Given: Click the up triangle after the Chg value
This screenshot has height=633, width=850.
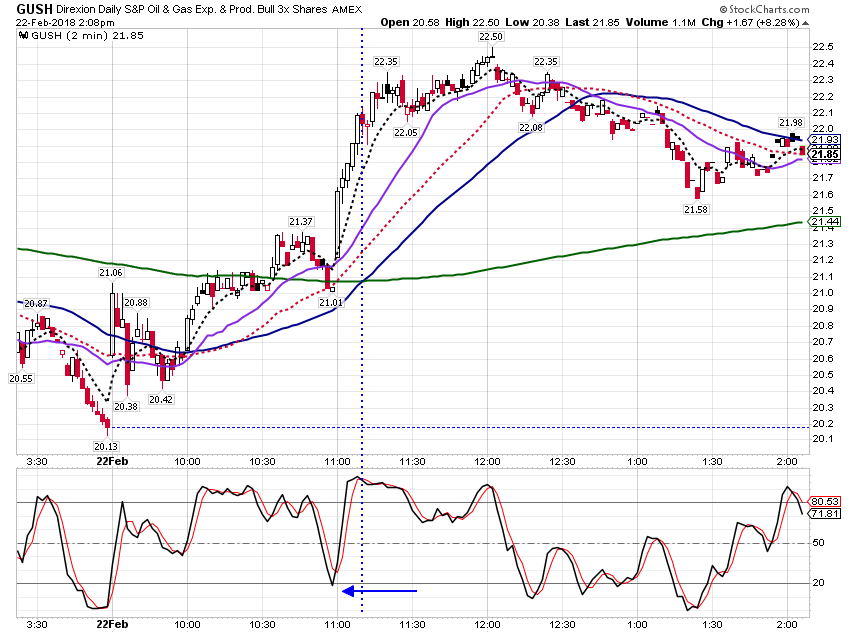Looking at the screenshot, I should point(806,23).
